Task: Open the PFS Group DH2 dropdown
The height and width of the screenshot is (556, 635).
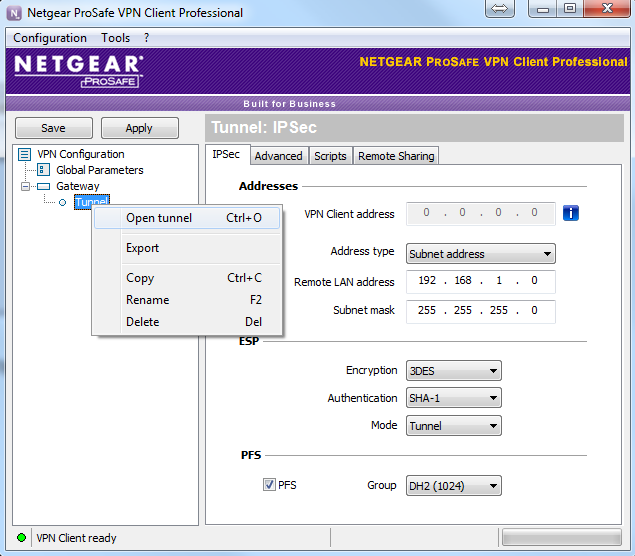Action: (x=454, y=486)
